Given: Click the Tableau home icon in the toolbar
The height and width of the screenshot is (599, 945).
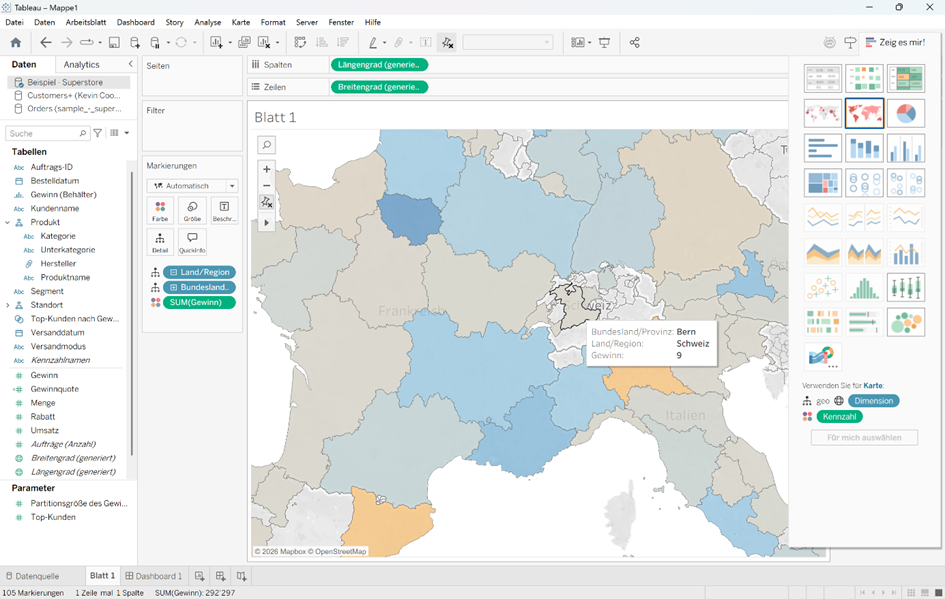Looking at the screenshot, I should click(15, 43).
